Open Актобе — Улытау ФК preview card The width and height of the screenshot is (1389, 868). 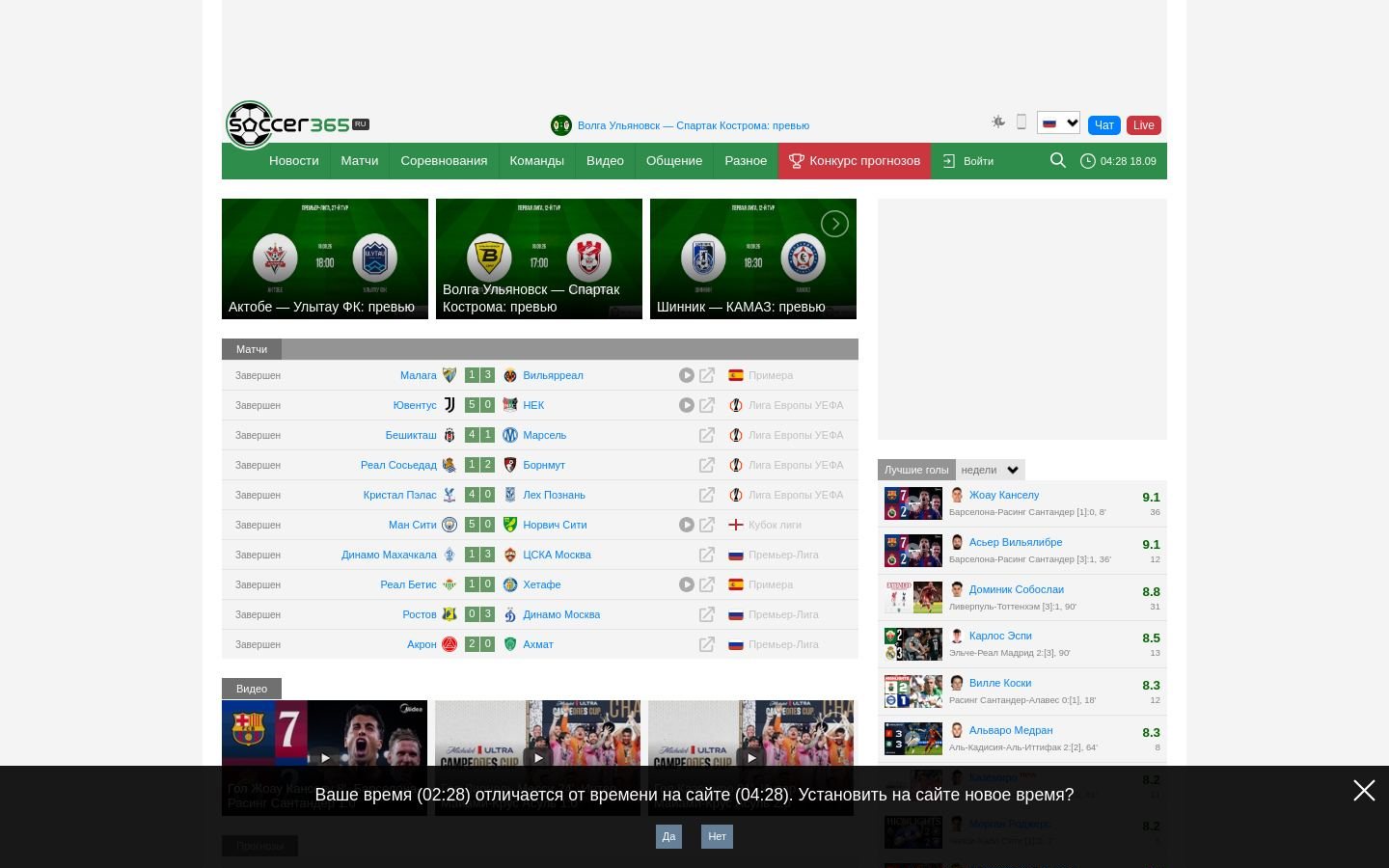click(325, 258)
